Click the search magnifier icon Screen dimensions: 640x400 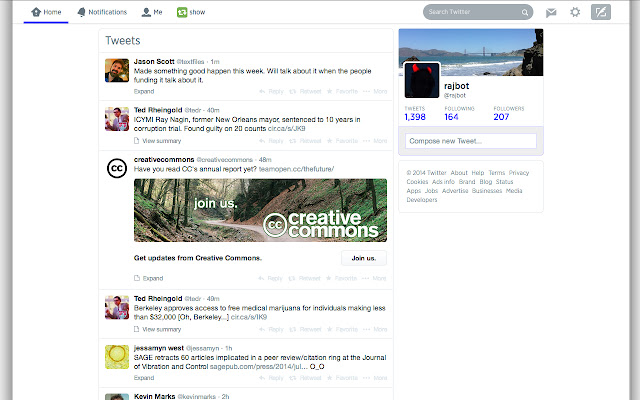524,12
